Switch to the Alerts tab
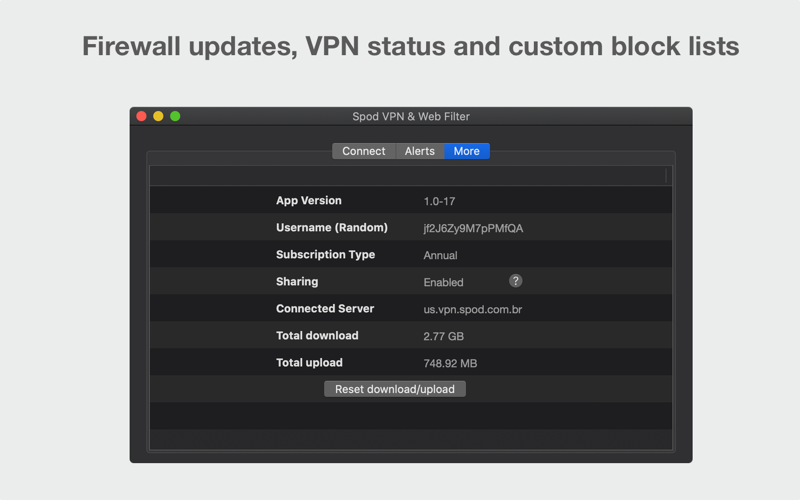800x500 pixels. [x=420, y=151]
